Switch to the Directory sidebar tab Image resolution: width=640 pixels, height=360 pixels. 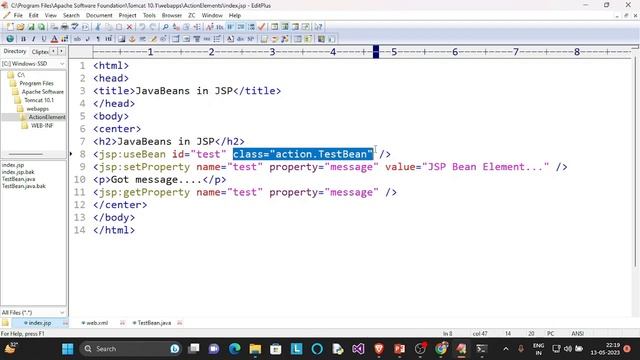15,51
